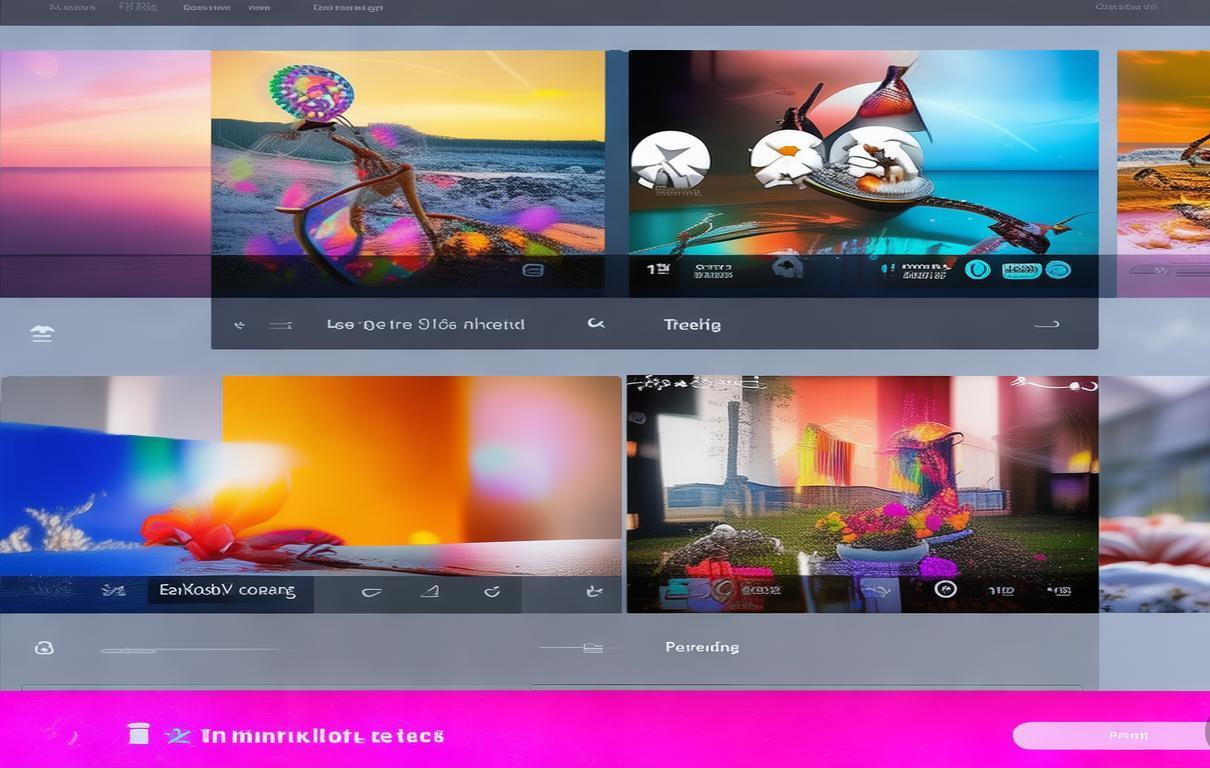Screen dimensions: 1210x768
Task: Open the orange and blue flower thumbnail
Action: click(x=310, y=494)
